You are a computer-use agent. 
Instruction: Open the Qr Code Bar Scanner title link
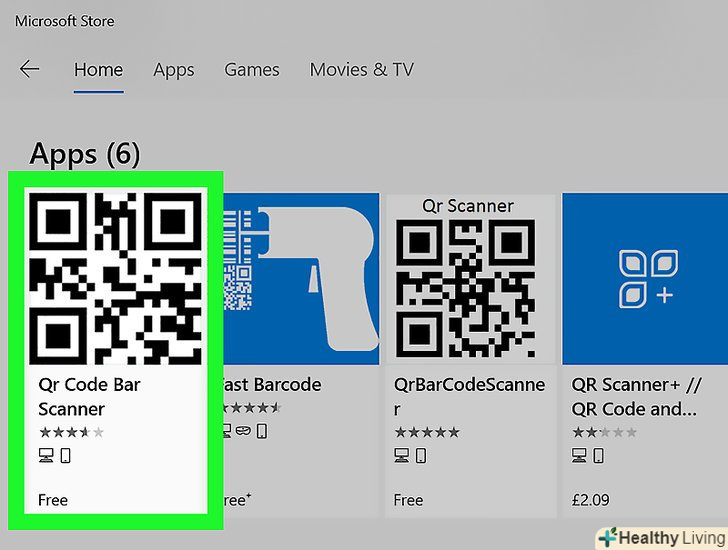coord(89,397)
